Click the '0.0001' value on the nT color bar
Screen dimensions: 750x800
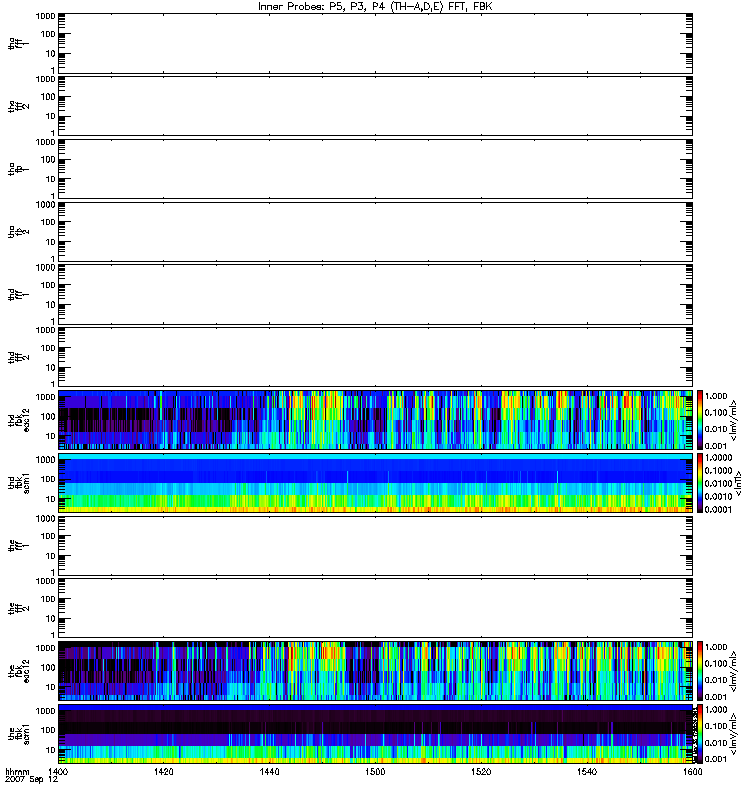pyautogui.click(x=718, y=509)
